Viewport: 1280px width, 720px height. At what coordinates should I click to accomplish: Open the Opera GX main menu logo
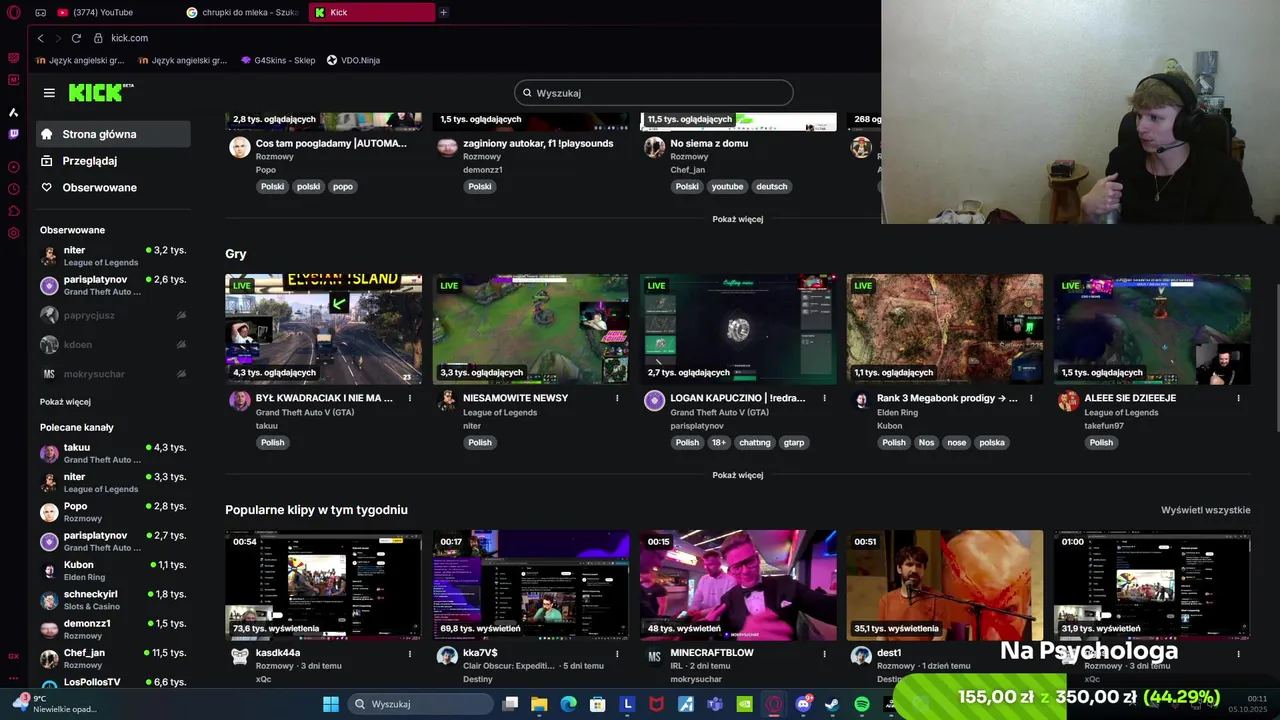pyautogui.click(x=13, y=12)
